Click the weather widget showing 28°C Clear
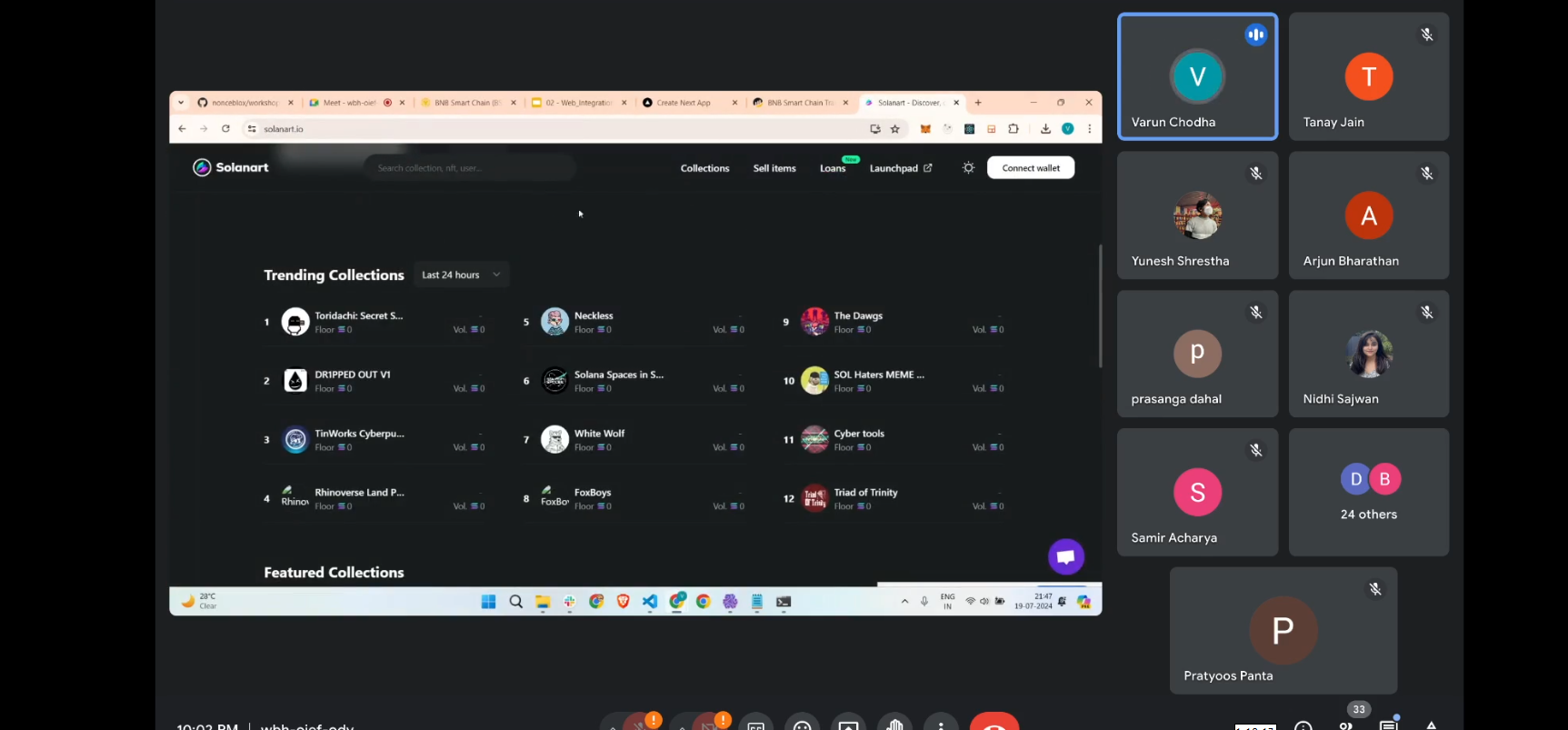 199,601
